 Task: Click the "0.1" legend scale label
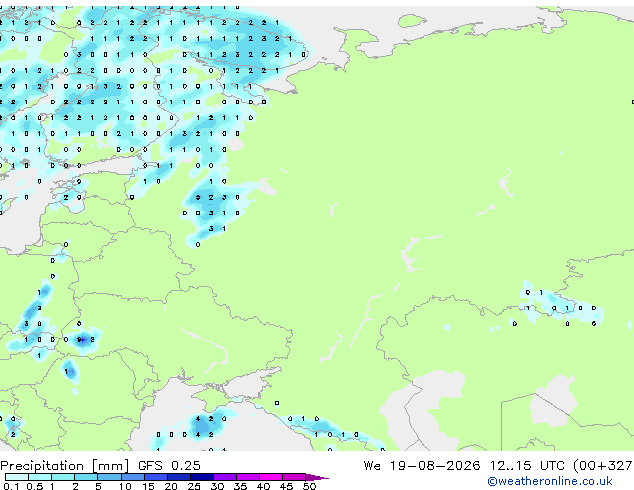pos(11,486)
